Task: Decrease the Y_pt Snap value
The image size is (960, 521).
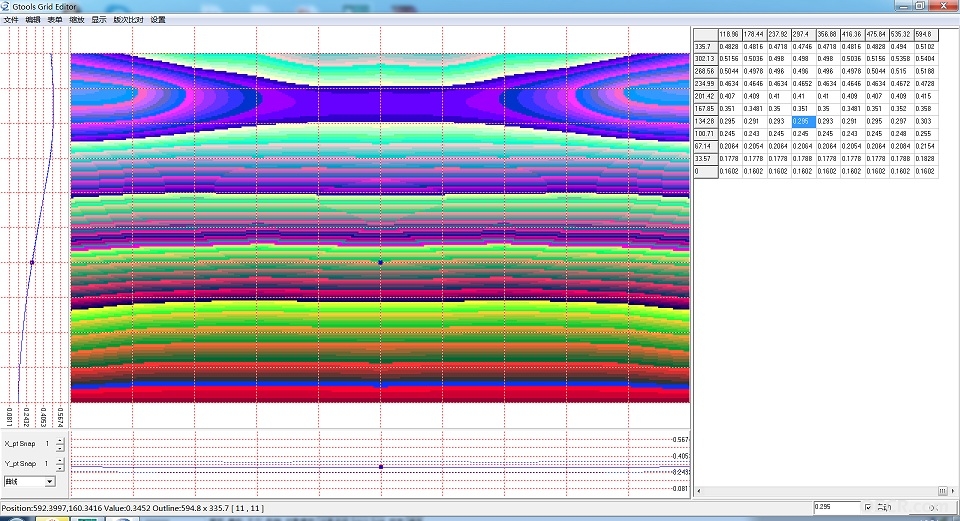Action: (x=60, y=468)
